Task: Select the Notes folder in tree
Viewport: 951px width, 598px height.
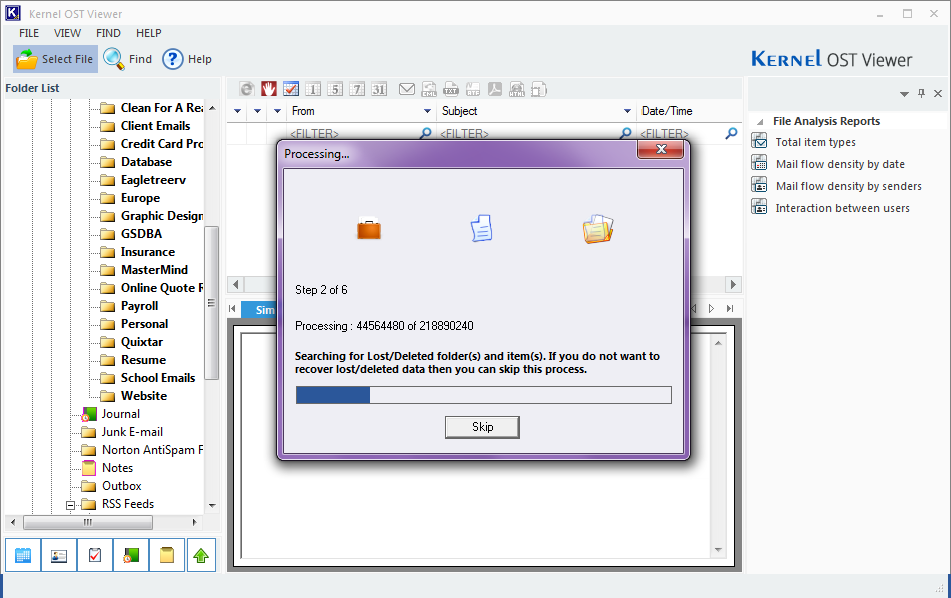Action: [117, 468]
